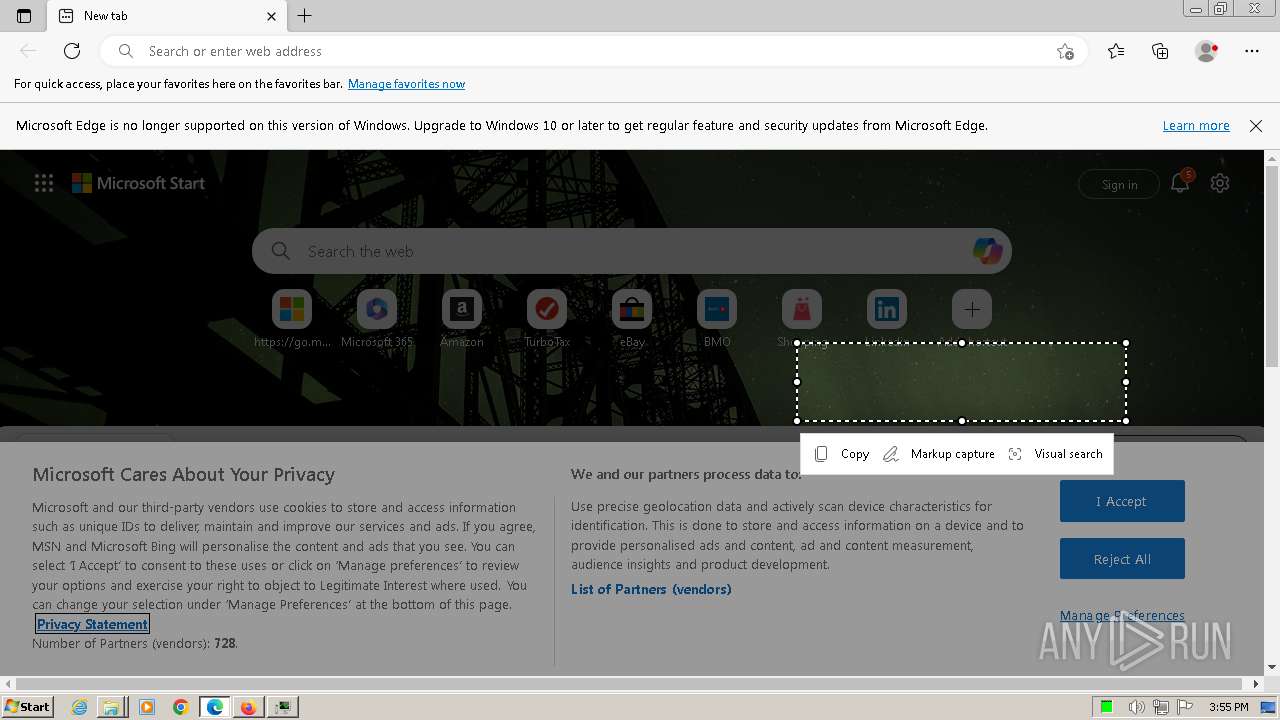Copy the screenshot selection
This screenshot has width=1280, height=720.
841,454
